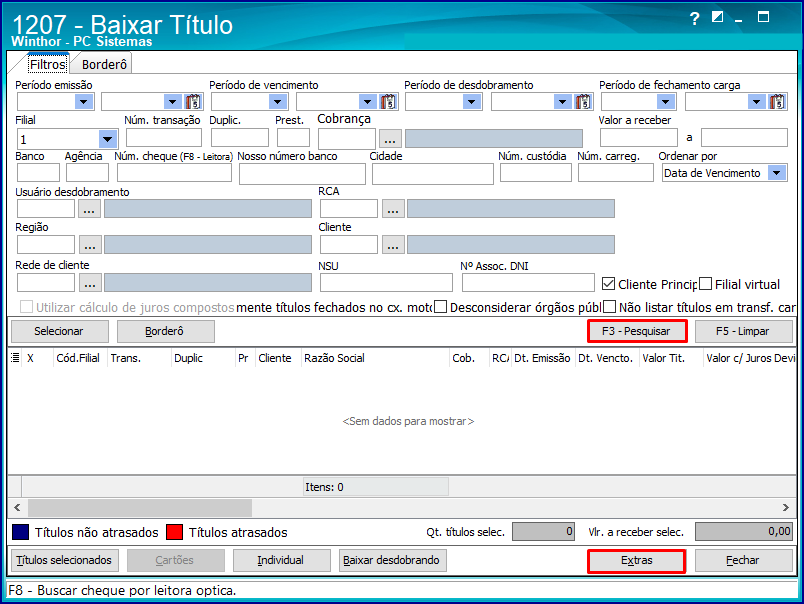Click the NSU input field
Image resolution: width=804 pixels, height=604 pixels.
pyautogui.click(x=386, y=283)
